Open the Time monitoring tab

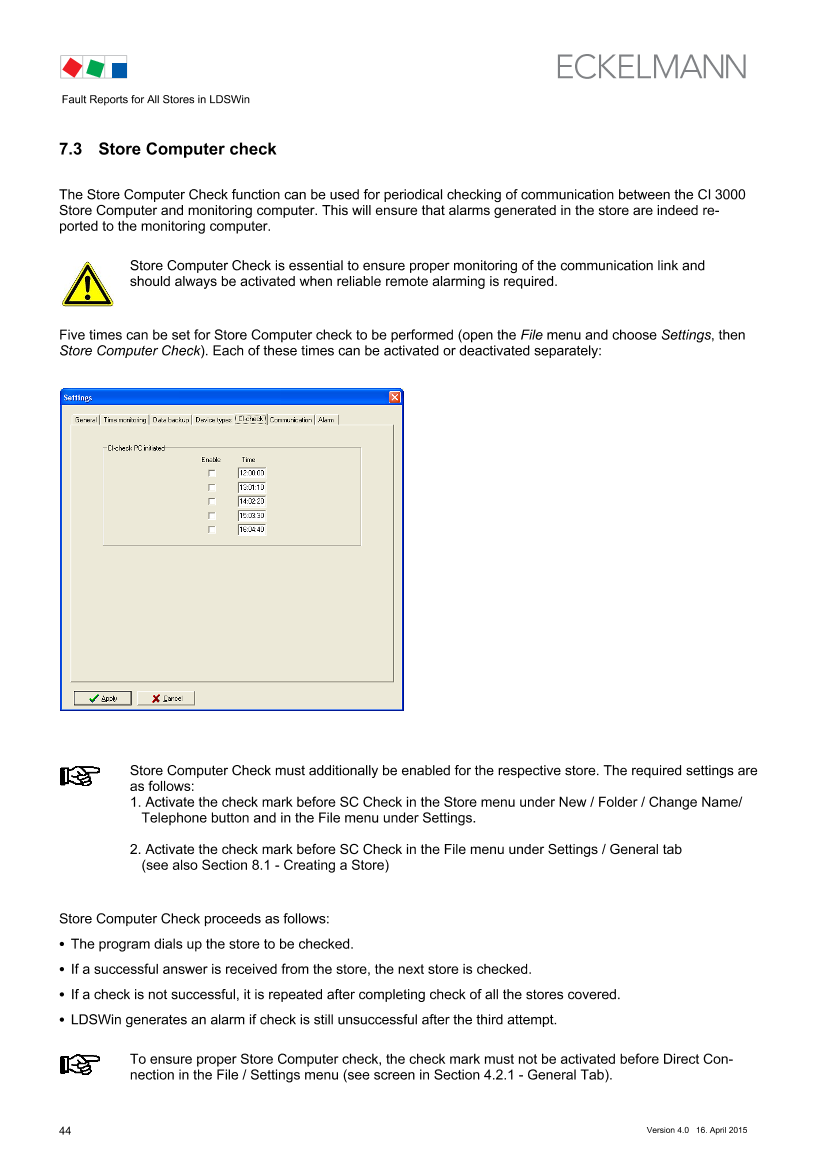(125, 420)
